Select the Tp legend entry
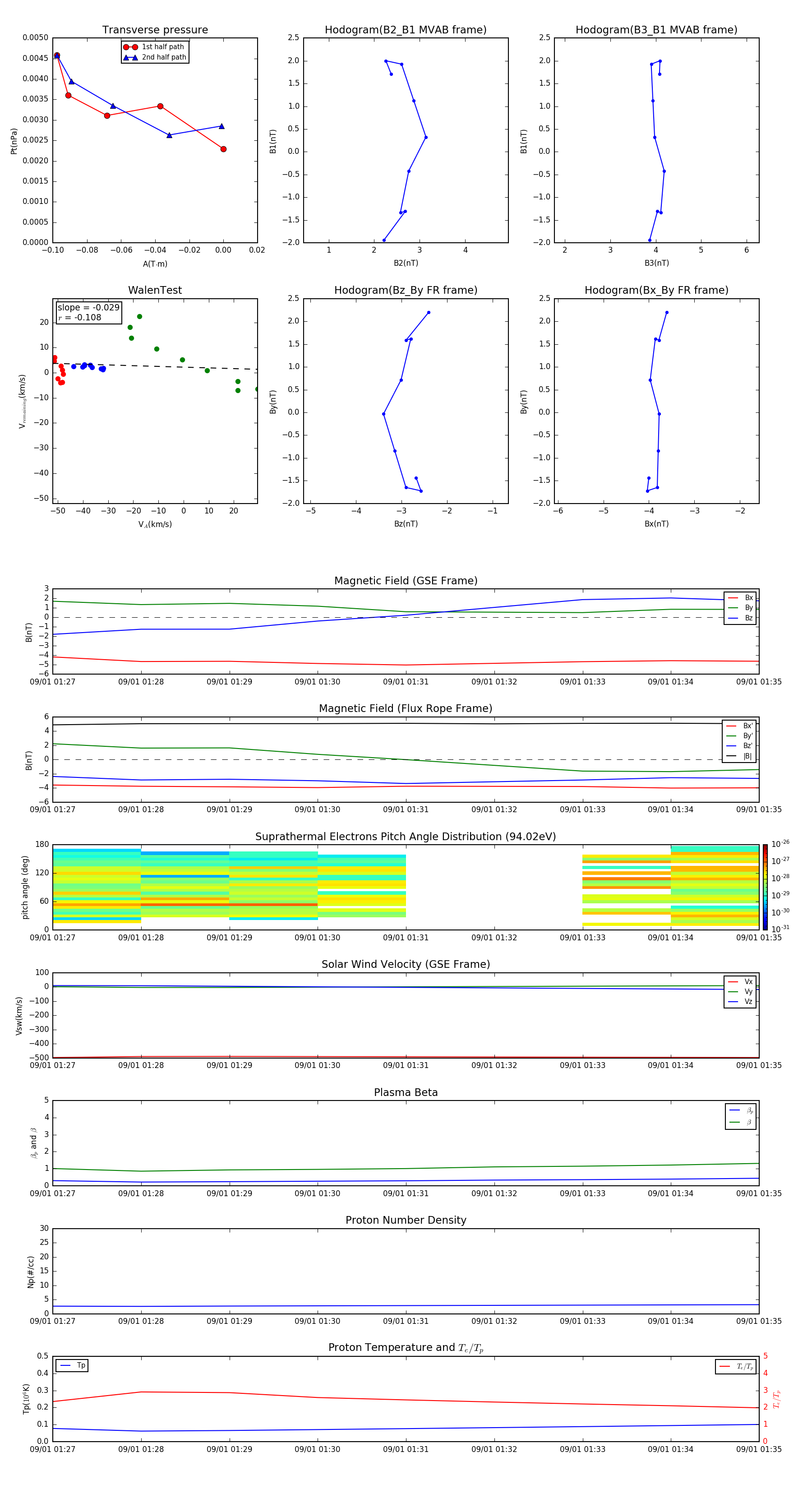Image resolution: width=812 pixels, height=1489 pixels. point(72,1366)
